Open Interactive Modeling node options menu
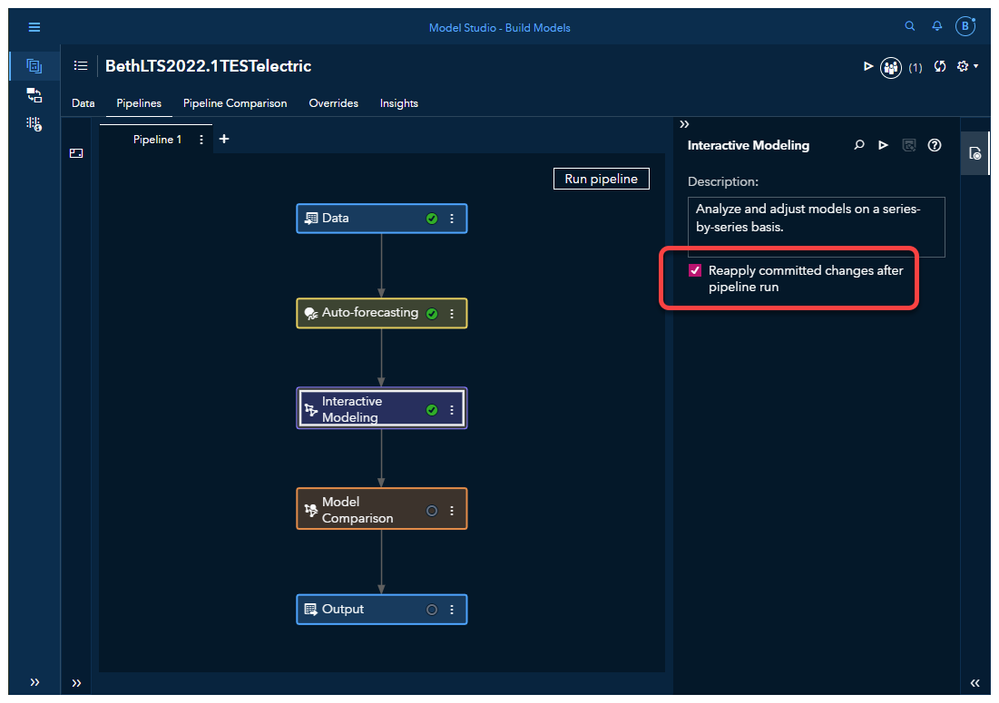This screenshot has width=999, height=703. 452,410
